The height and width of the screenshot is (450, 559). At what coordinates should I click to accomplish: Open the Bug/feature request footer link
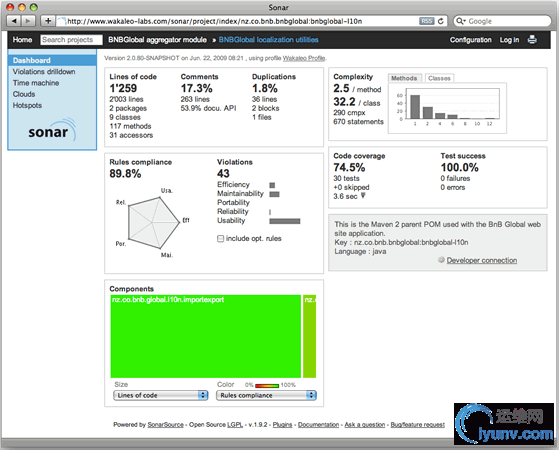[x=417, y=424]
